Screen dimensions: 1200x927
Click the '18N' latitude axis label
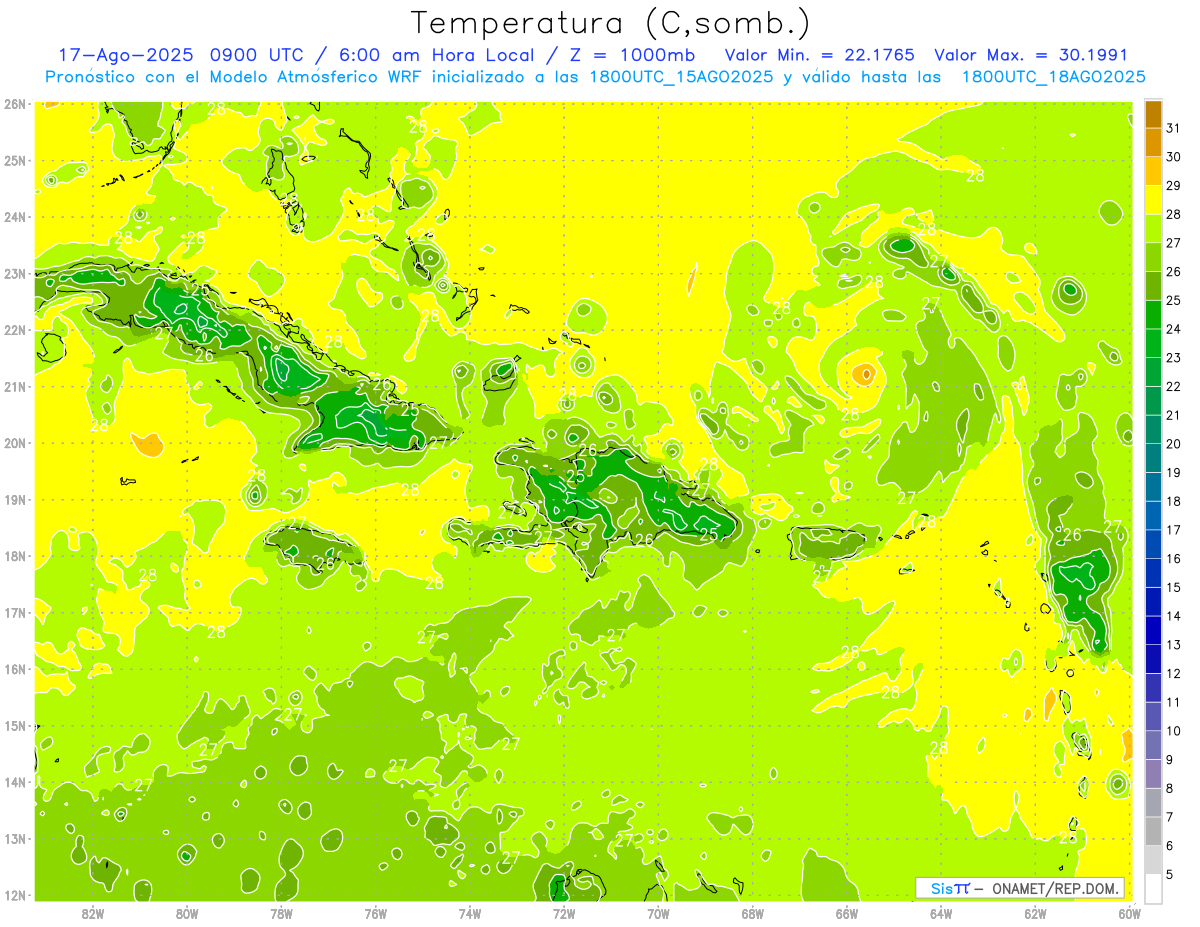click(x=15, y=556)
